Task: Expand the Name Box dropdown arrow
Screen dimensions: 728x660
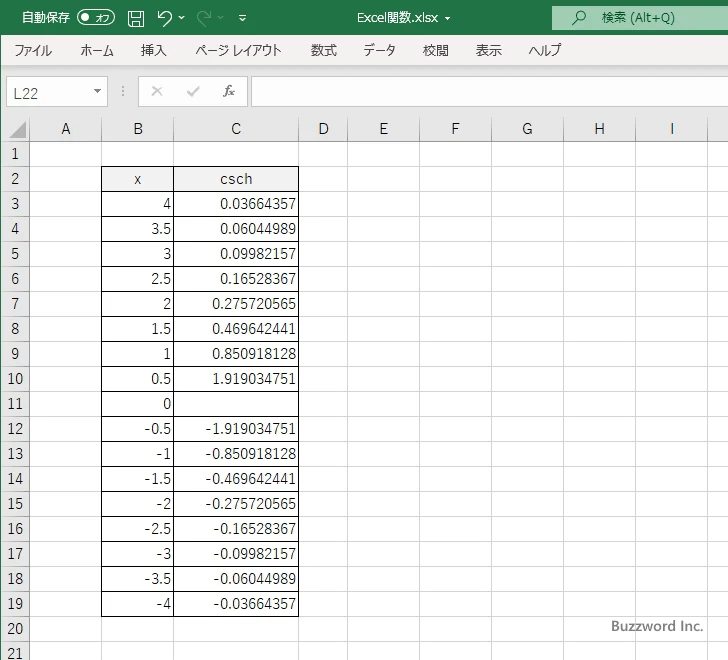Action: (x=98, y=91)
